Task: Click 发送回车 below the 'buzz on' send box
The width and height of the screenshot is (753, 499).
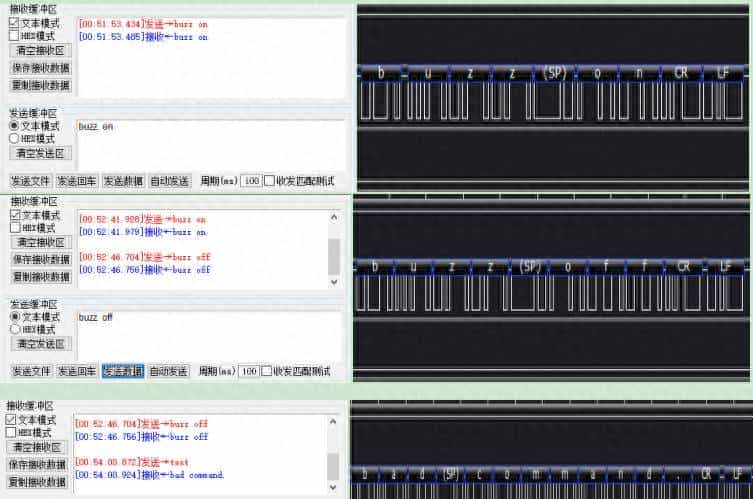Action: click(76, 181)
